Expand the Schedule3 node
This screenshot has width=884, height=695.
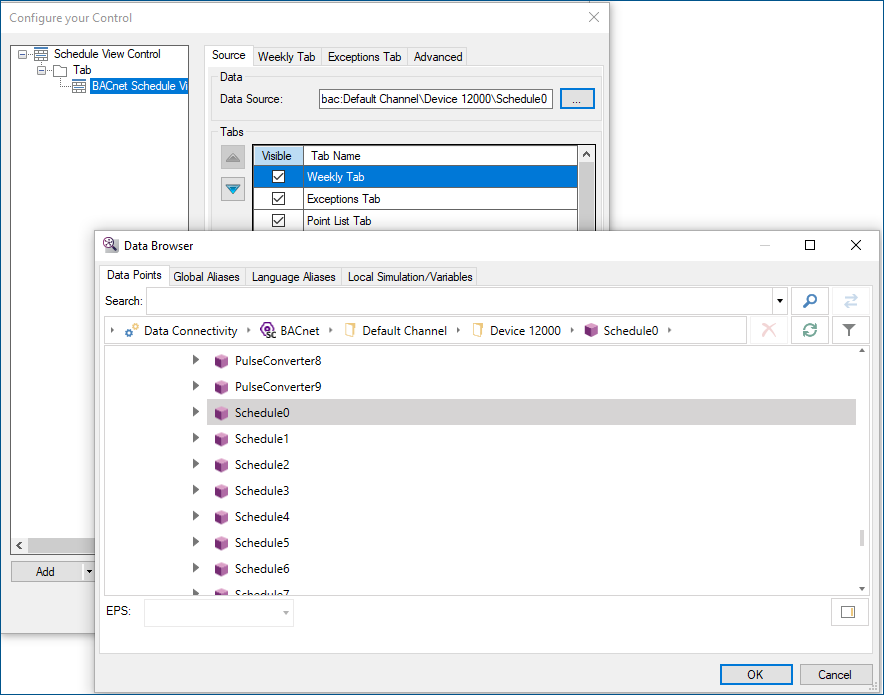point(196,489)
